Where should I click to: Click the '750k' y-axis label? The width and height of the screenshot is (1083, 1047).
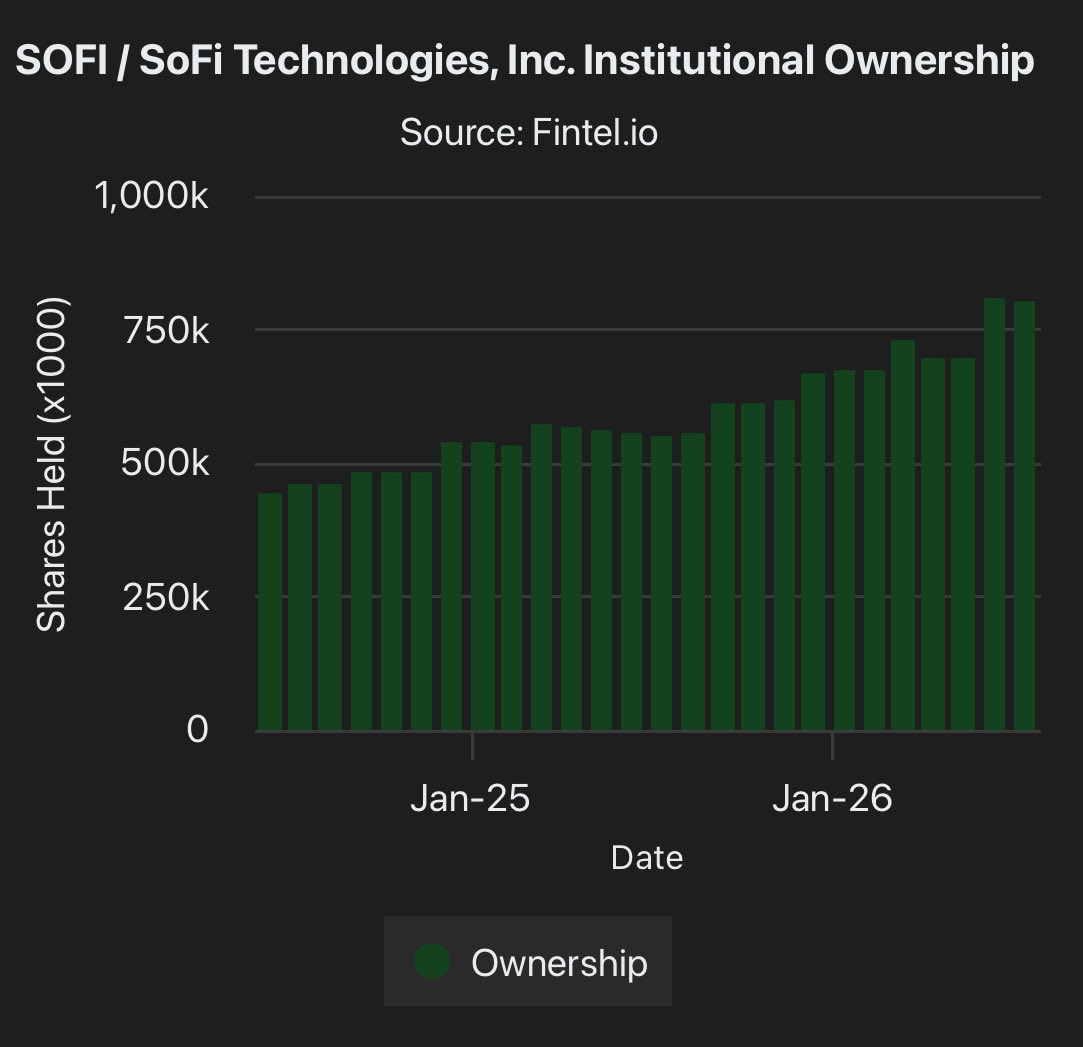(x=166, y=330)
